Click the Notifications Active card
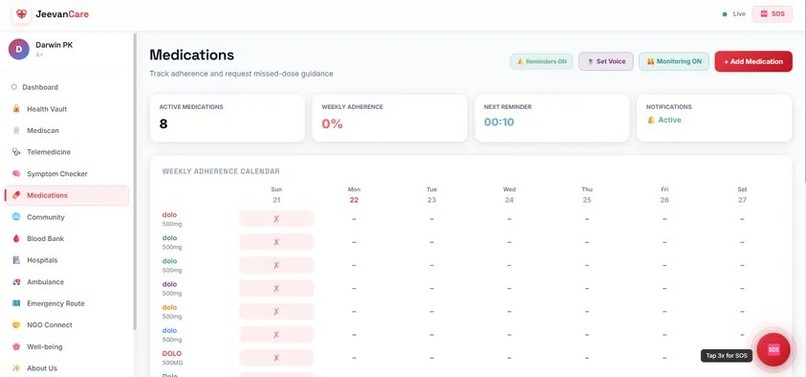Screen dimensions: 806x377 [x=714, y=118]
